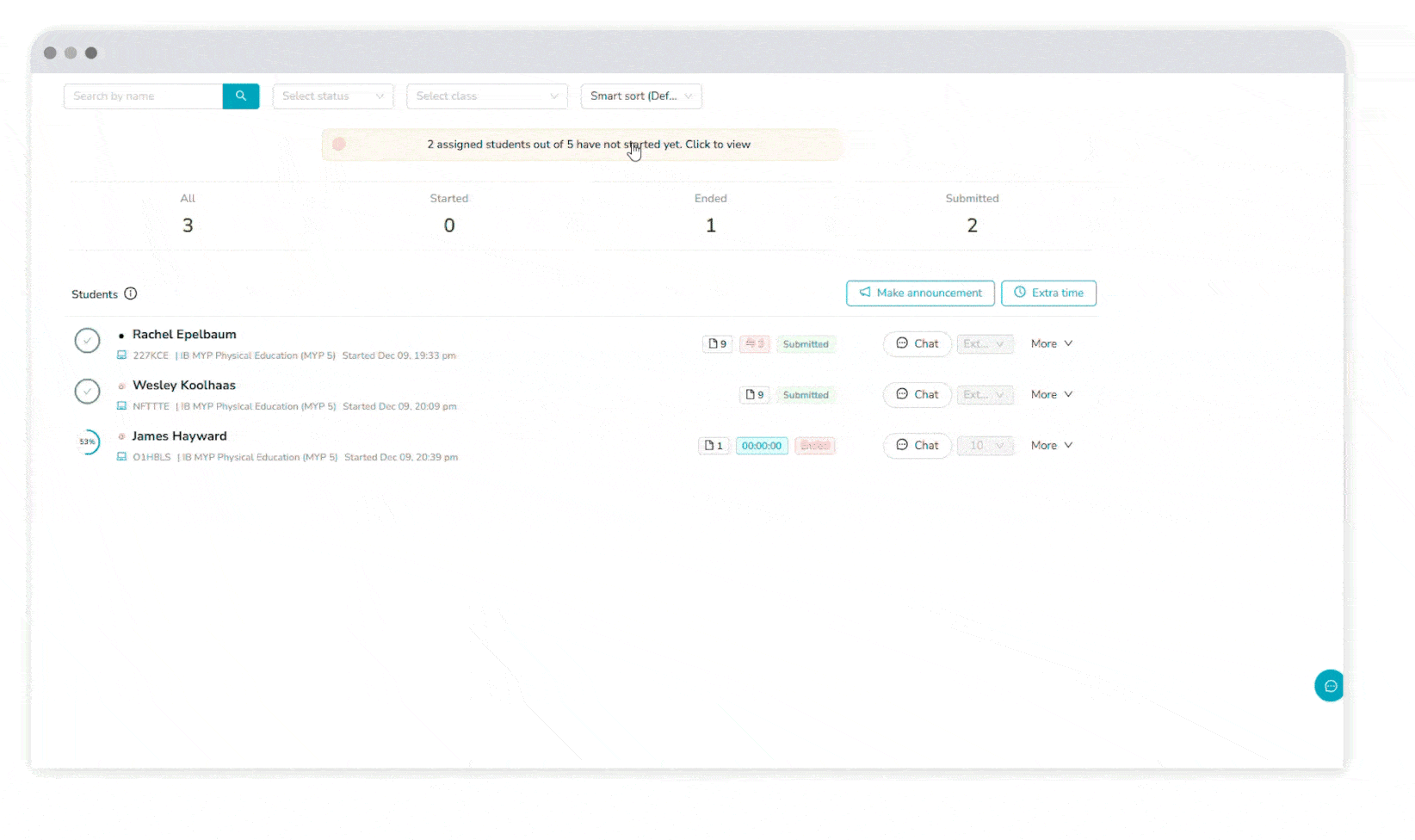Viewport: 1415px width, 840px height.
Task: Click the red alert icon in banner
Action: [x=339, y=145]
